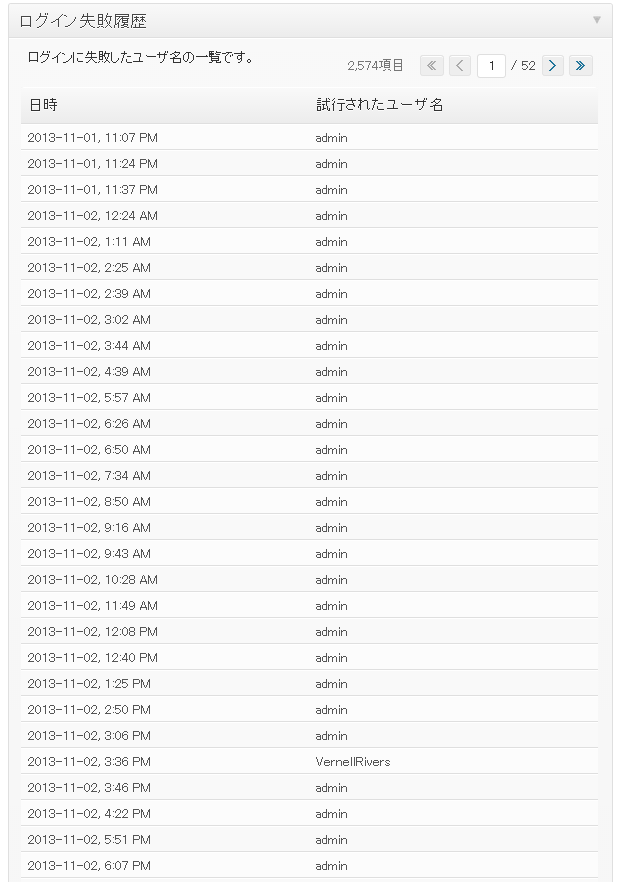Click admin entry at 2013-11-02, 12:08 PM
The height and width of the screenshot is (882, 626).
click(x=331, y=632)
